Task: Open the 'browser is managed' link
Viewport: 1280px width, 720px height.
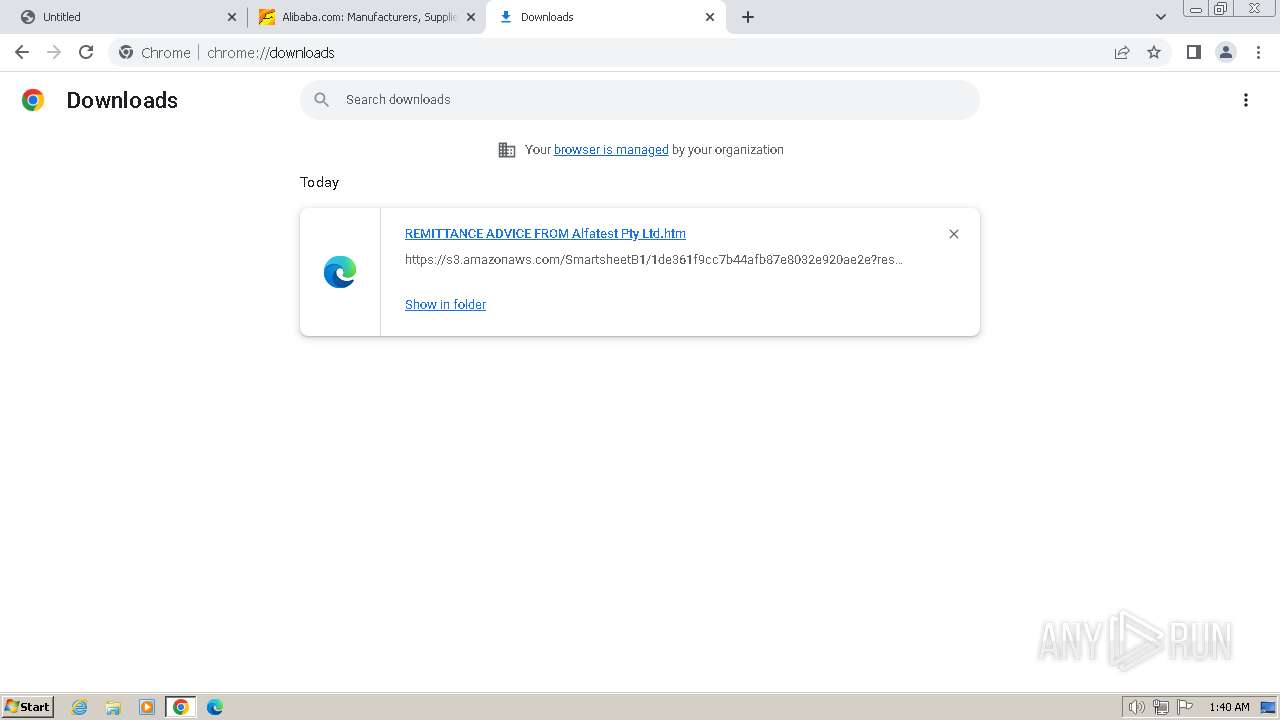Action: point(611,150)
